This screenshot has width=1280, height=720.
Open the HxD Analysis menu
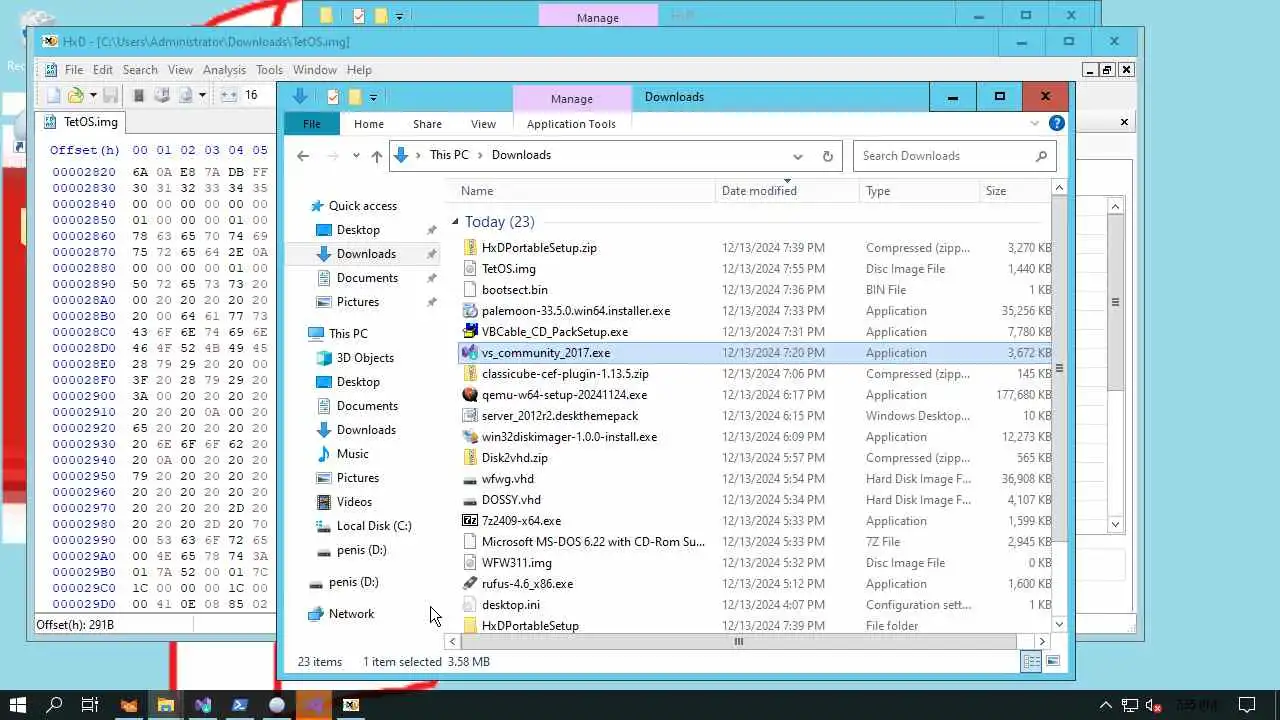click(224, 70)
